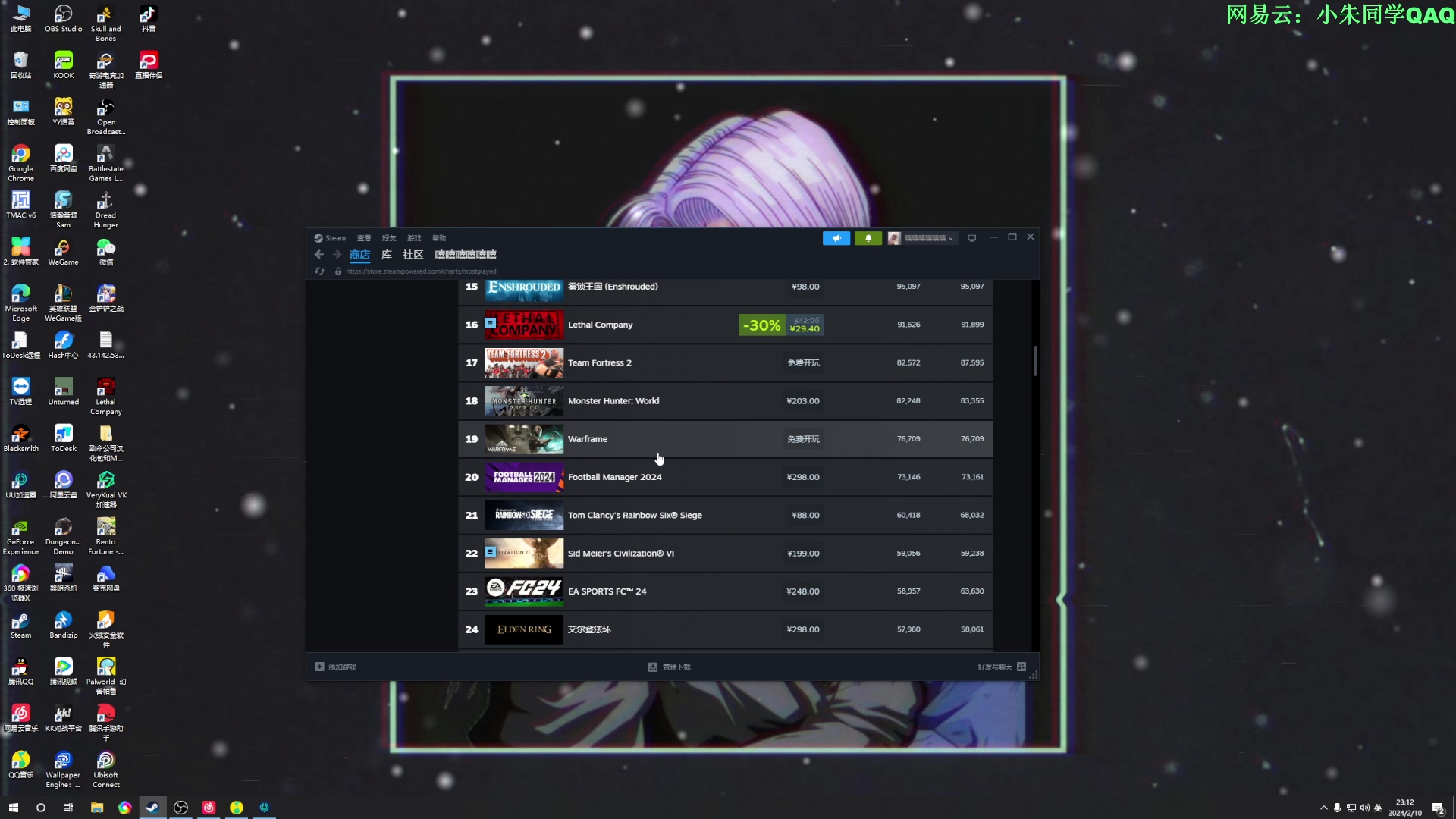Viewport: 1456px width, 819px height.
Task: Click the store URL address text
Action: tap(422, 271)
